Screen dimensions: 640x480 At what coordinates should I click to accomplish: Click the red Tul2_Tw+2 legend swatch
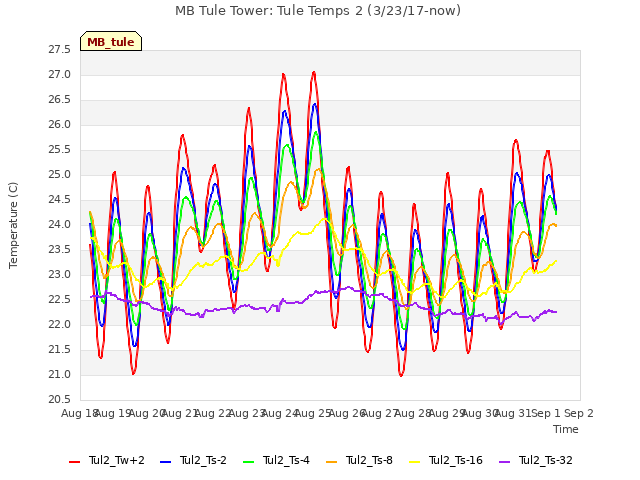coord(74,462)
